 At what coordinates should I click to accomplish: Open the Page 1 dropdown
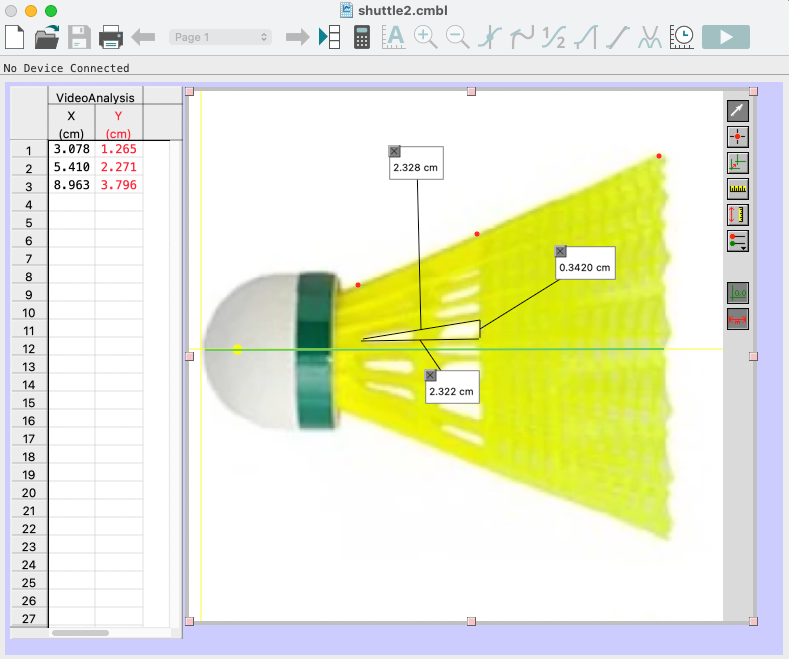coord(220,37)
